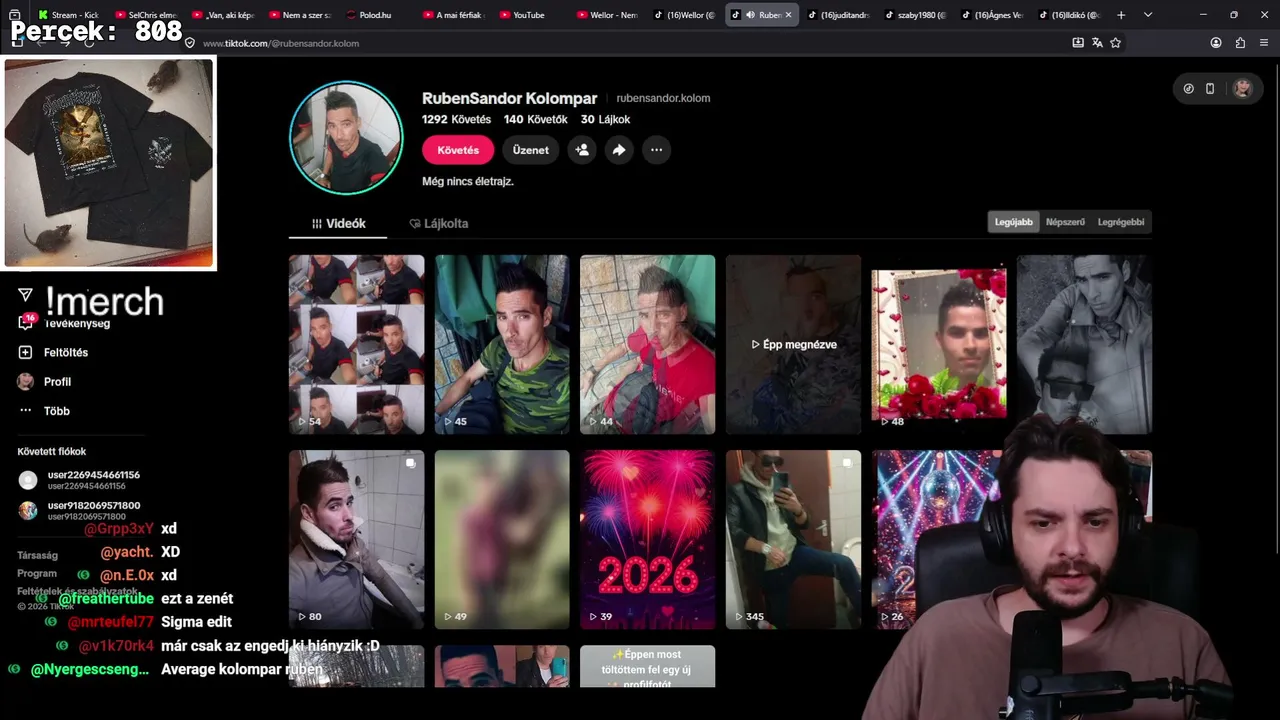The height and width of the screenshot is (720, 1280).
Task: Select the Videók profile tab
Action: click(338, 223)
